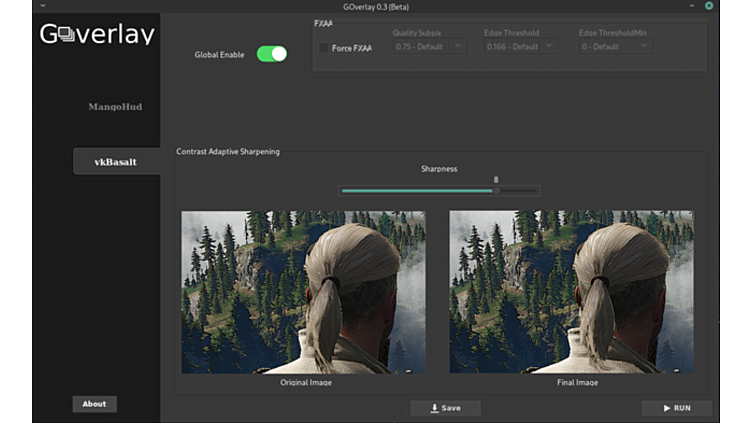The width and height of the screenshot is (752, 423).
Task: Open the Edge ThresholdMin dropdown
Action: [x=615, y=47]
